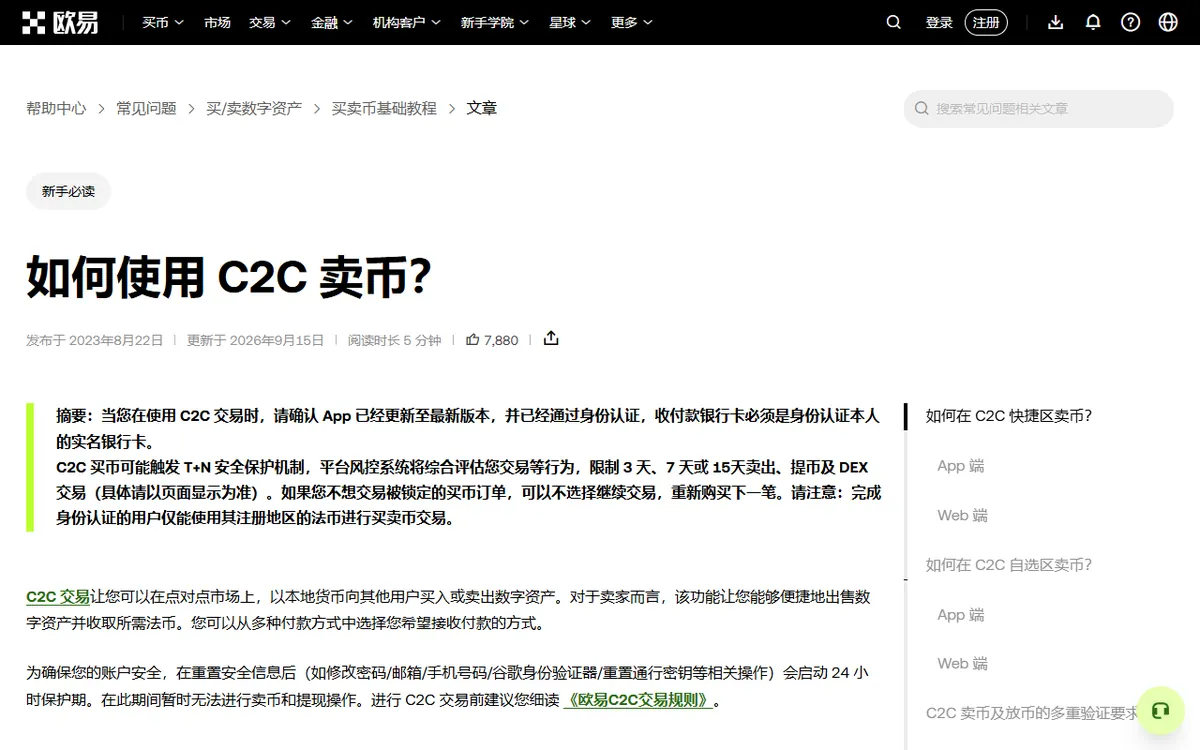Viewport: 1200px width, 750px height.
Task: Open the customer support chat bubble
Action: pyautogui.click(x=1160, y=711)
